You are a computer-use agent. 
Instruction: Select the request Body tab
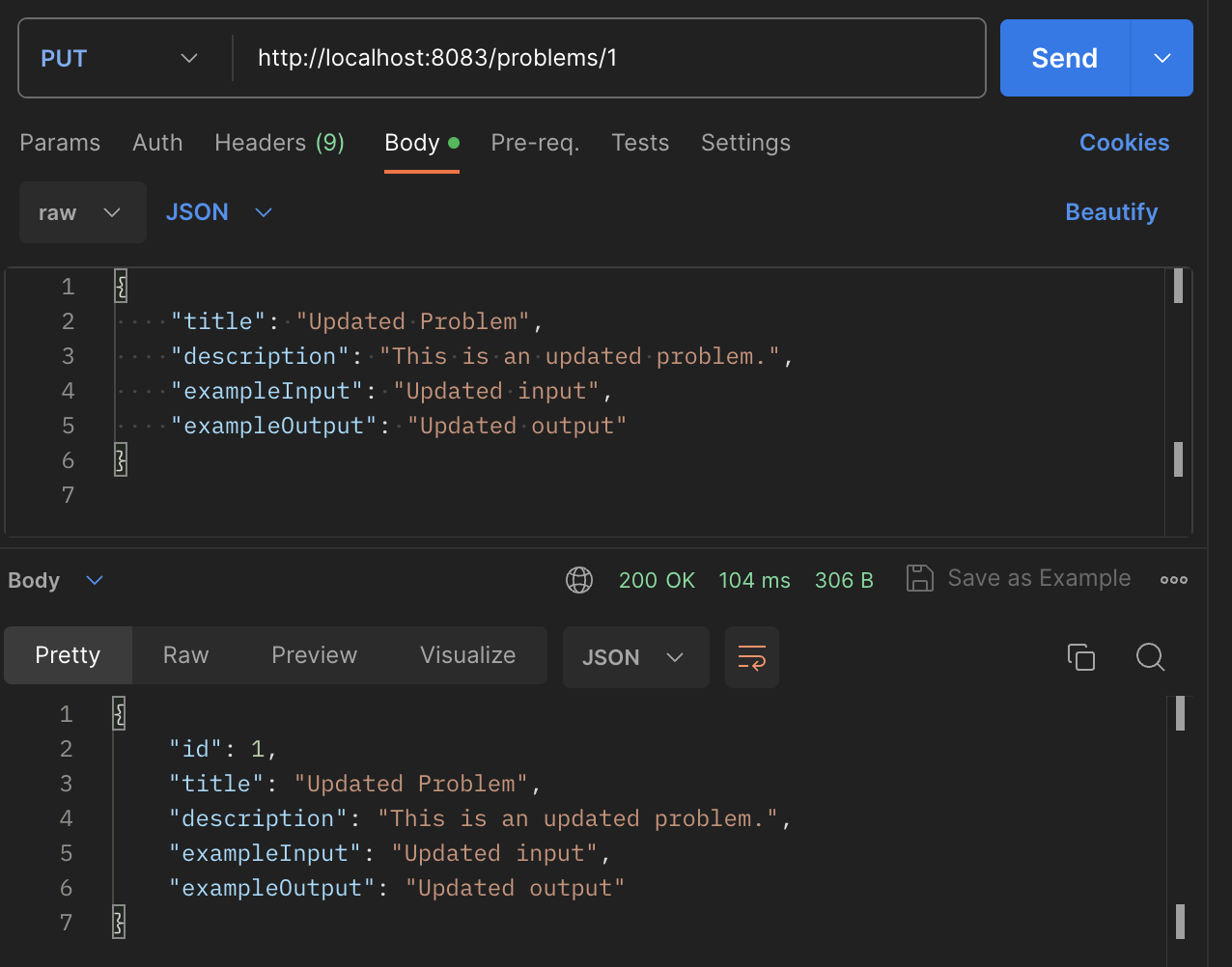coord(421,143)
